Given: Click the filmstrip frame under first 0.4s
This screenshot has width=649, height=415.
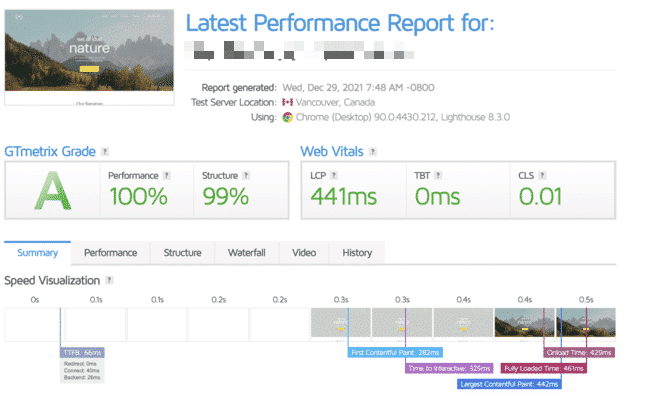Looking at the screenshot, I should 463,324.
